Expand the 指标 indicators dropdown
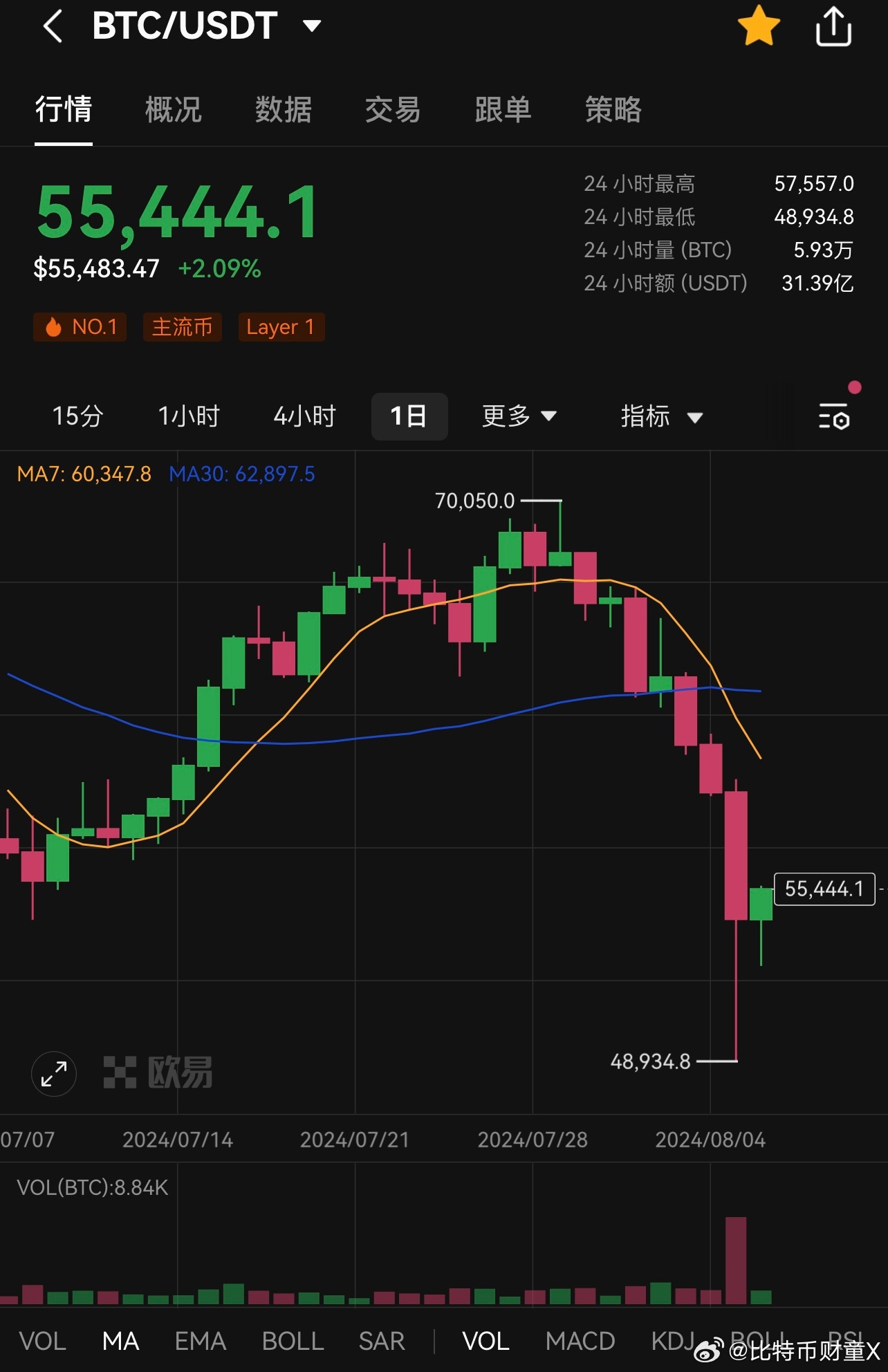This screenshot has width=888, height=1372. [662, 416]
